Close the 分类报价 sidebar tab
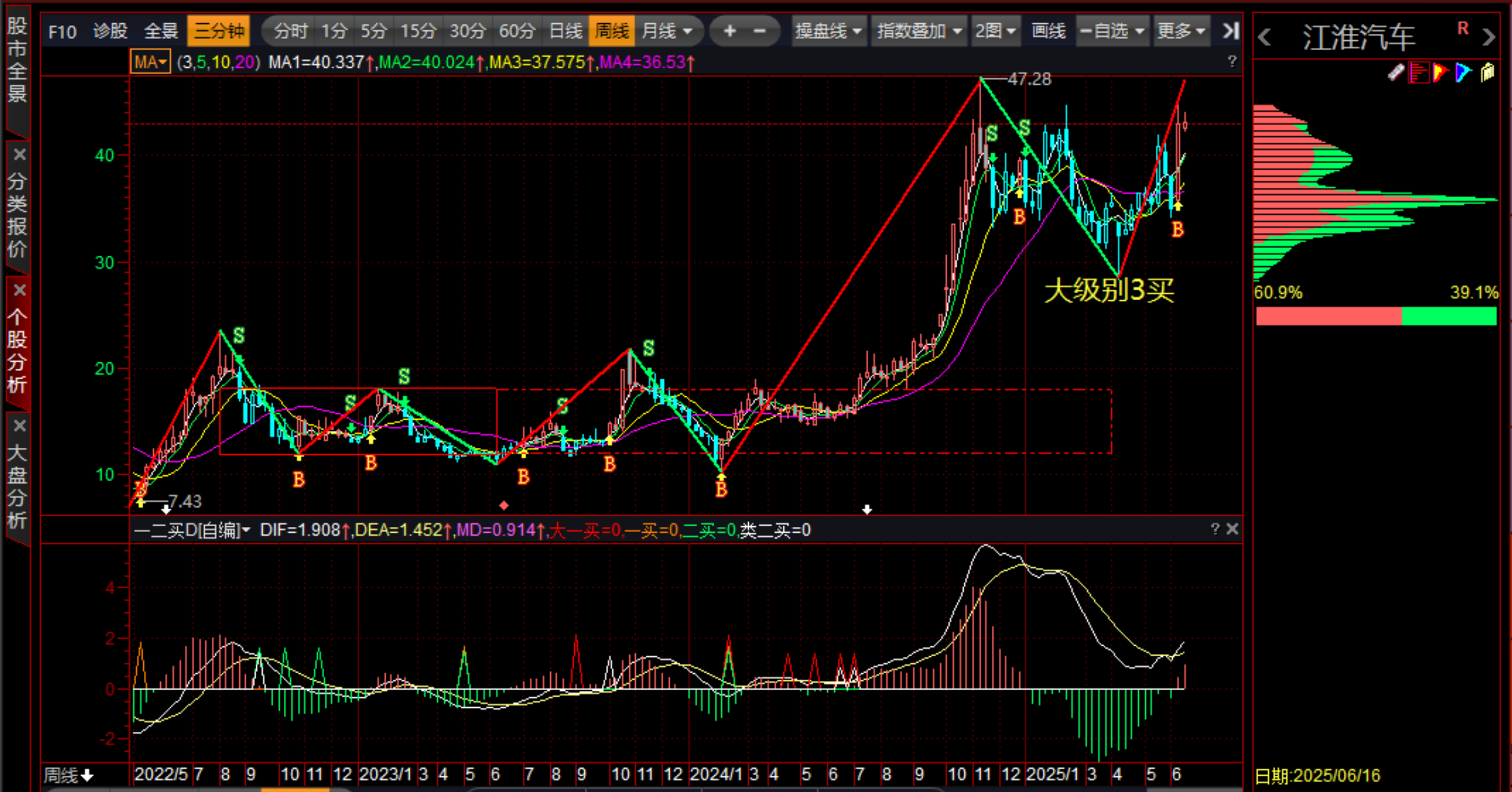1512x792 pixels. 19,155
